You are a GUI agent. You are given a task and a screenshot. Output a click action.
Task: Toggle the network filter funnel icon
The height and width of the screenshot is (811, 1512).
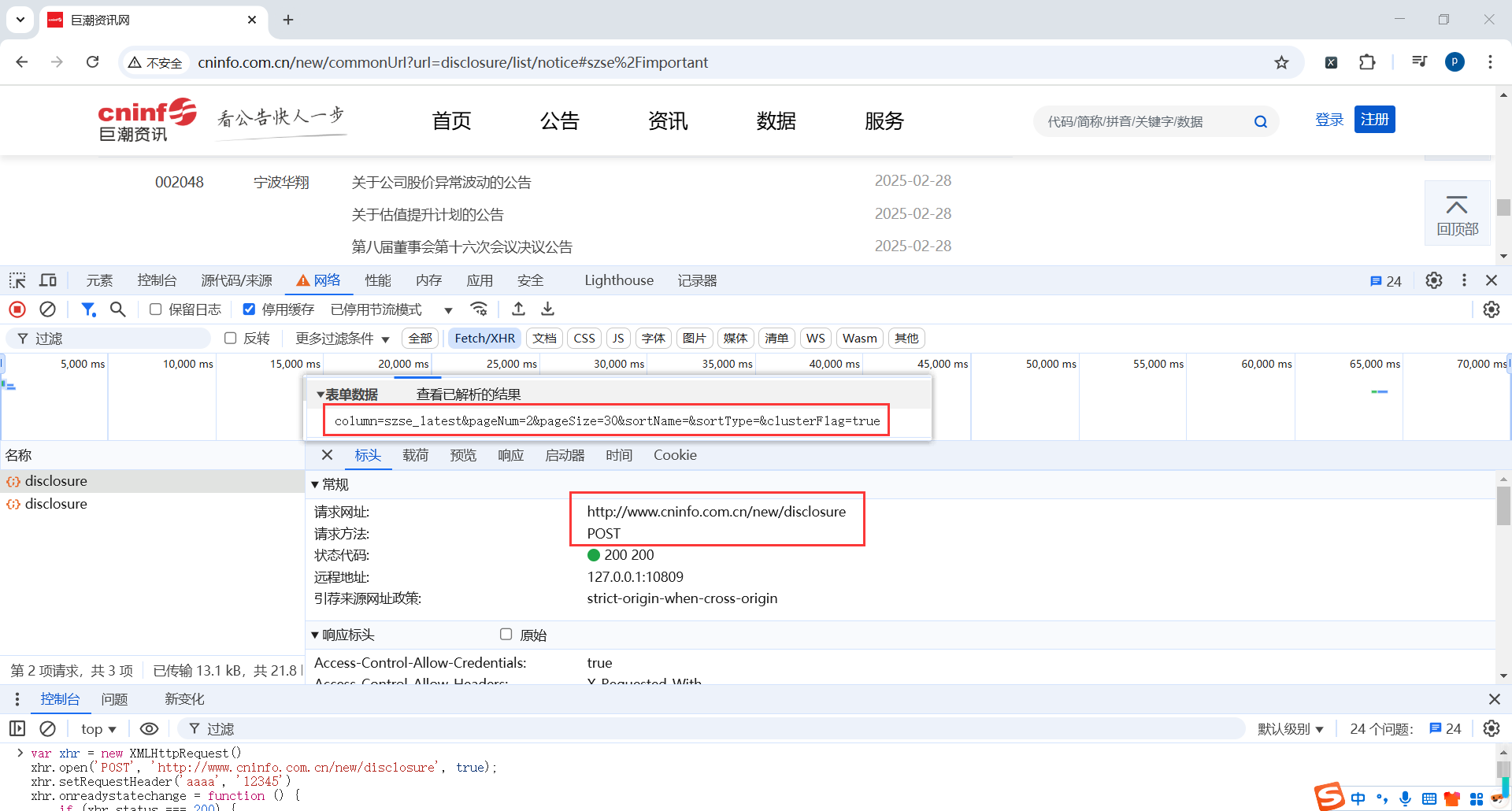pos(88,309)
